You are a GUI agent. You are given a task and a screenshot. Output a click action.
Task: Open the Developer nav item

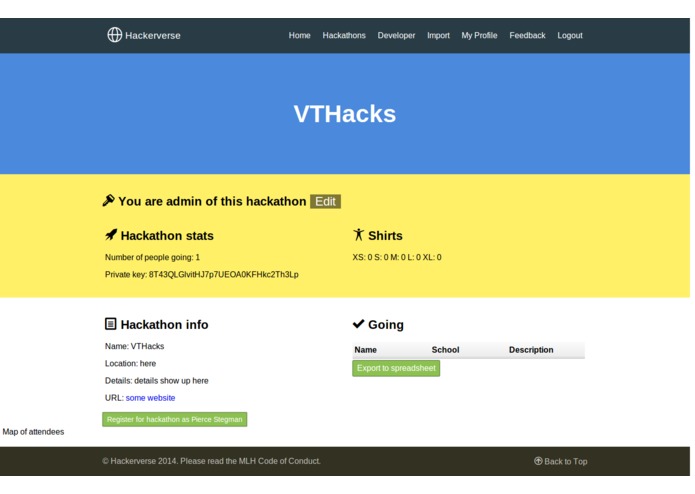(396, 35)
